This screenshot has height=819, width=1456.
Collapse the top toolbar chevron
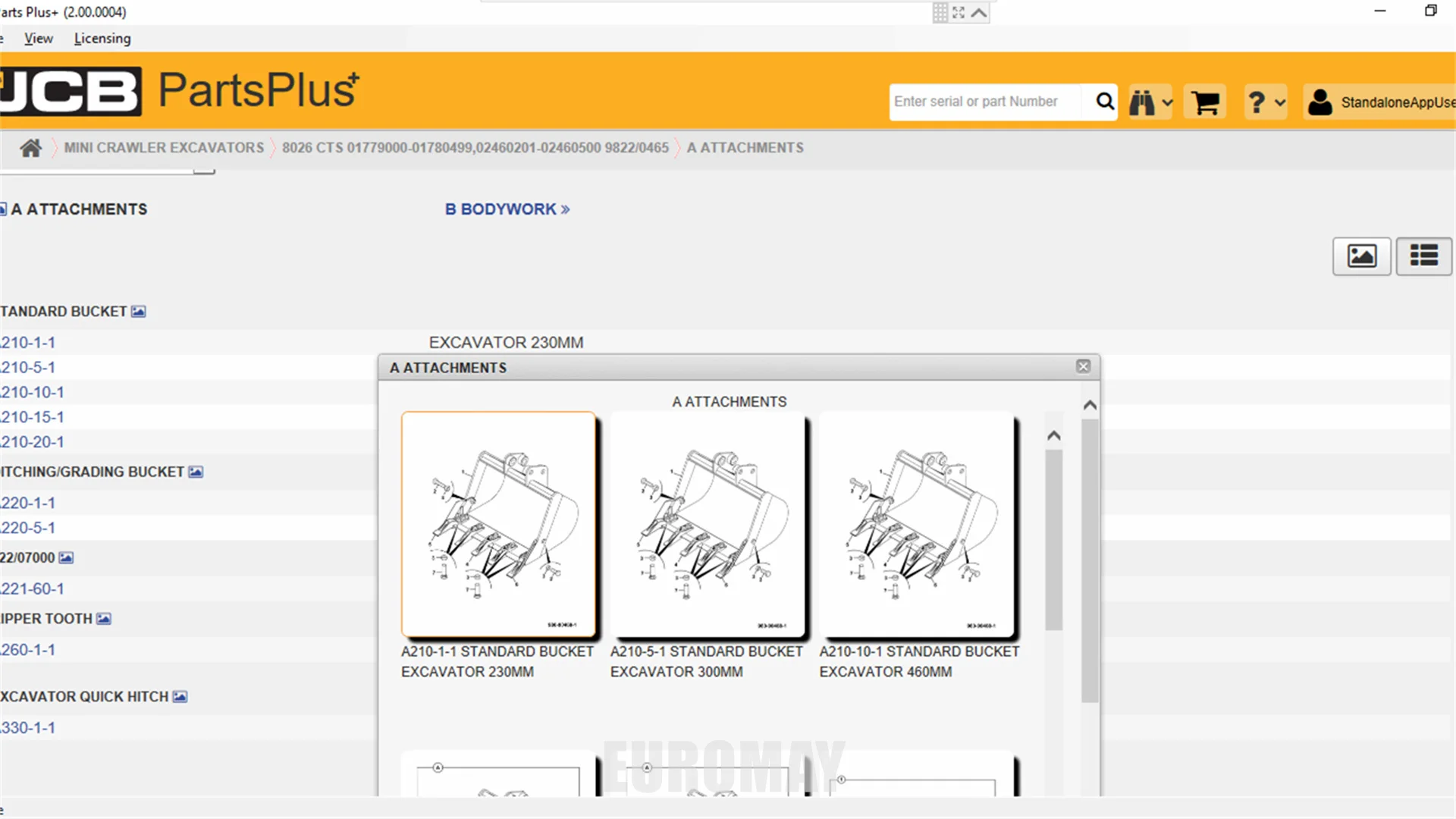click(x=979, y=13)
